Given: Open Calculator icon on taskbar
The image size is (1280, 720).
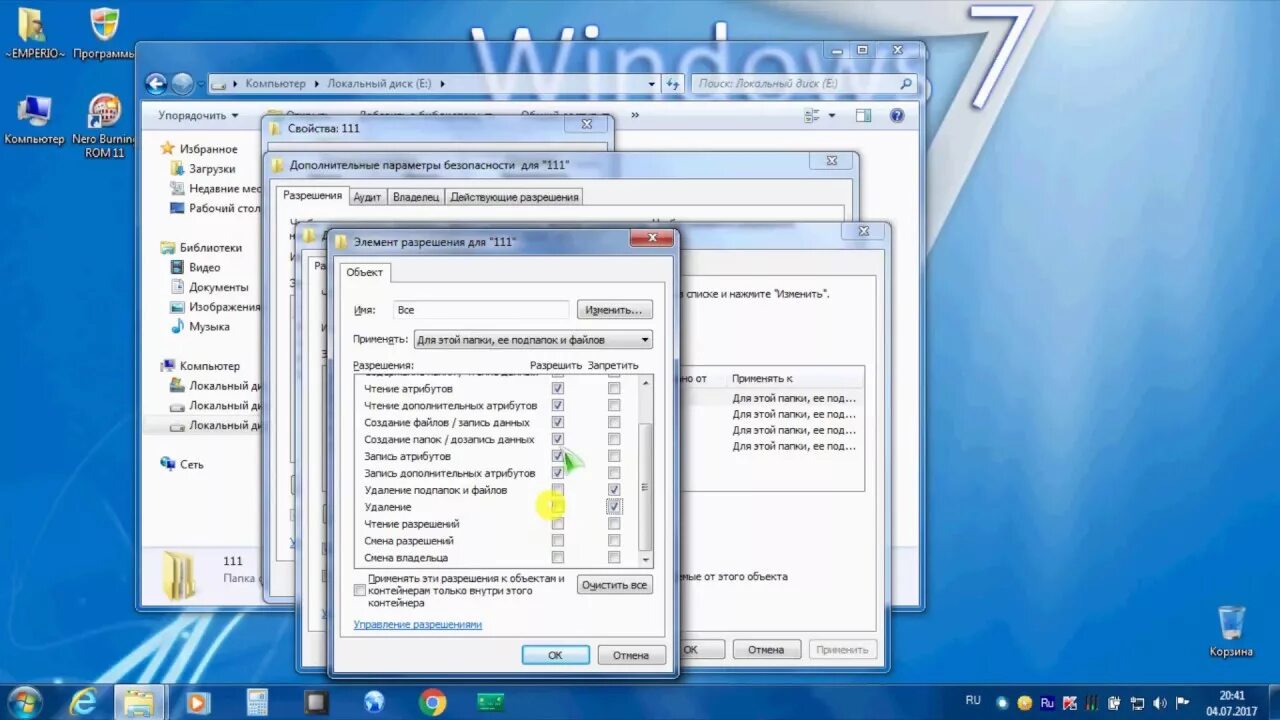Looking at the screenshot, I should point(257,703).
